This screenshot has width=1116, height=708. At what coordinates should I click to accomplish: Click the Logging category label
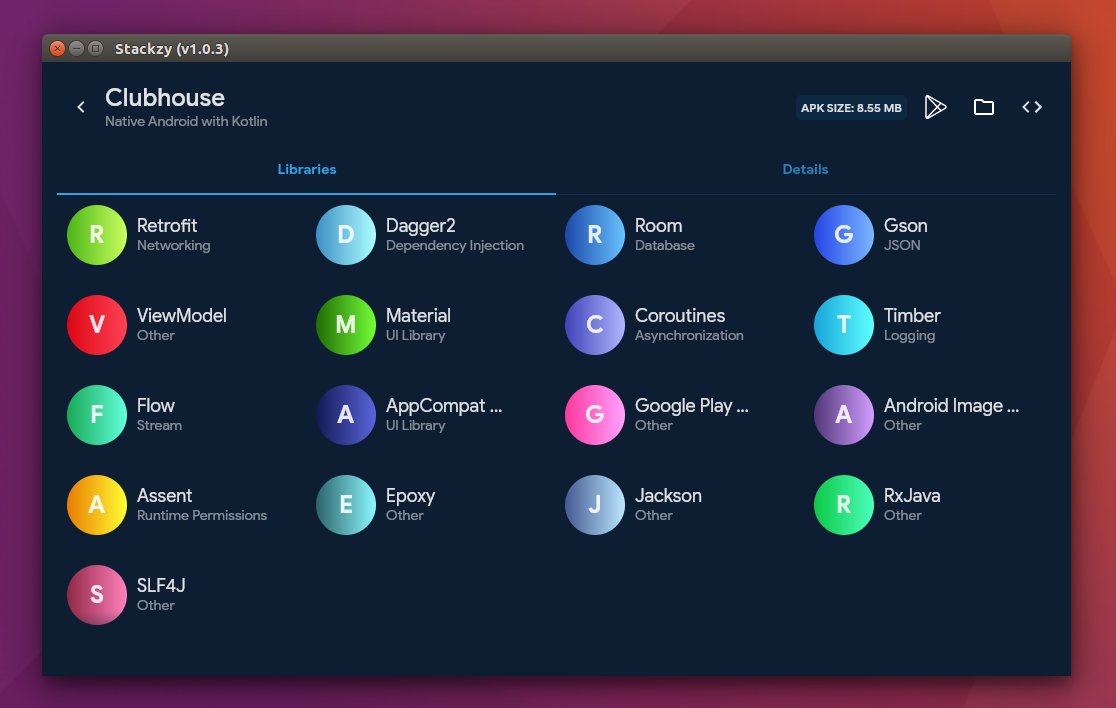point(909,336)
